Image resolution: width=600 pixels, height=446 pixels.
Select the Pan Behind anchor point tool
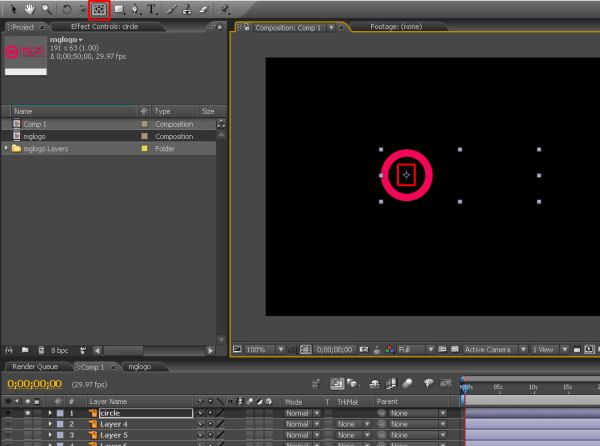(x=99, y=10)
